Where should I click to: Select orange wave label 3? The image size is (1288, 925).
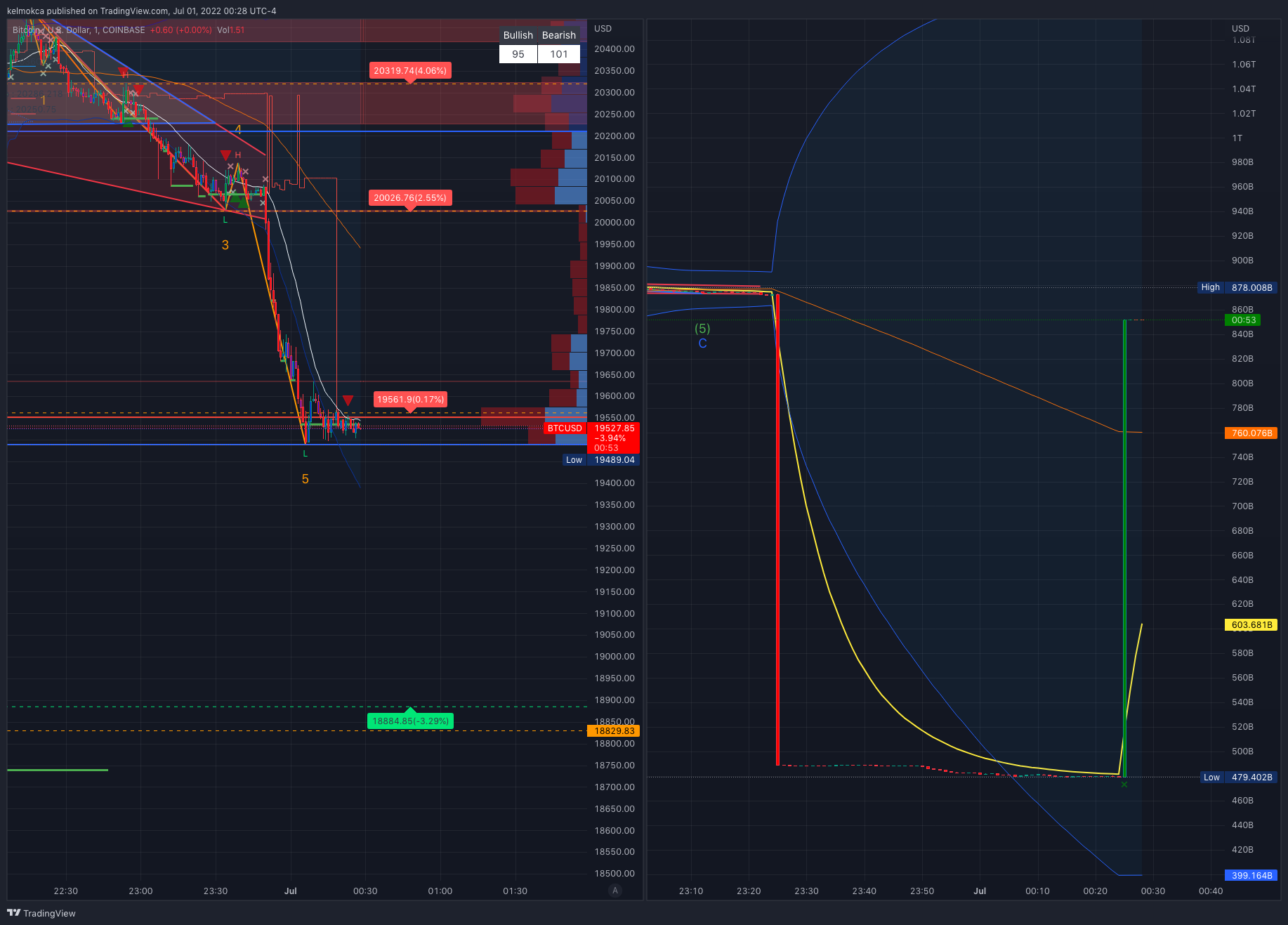click(x=225, y=245)
